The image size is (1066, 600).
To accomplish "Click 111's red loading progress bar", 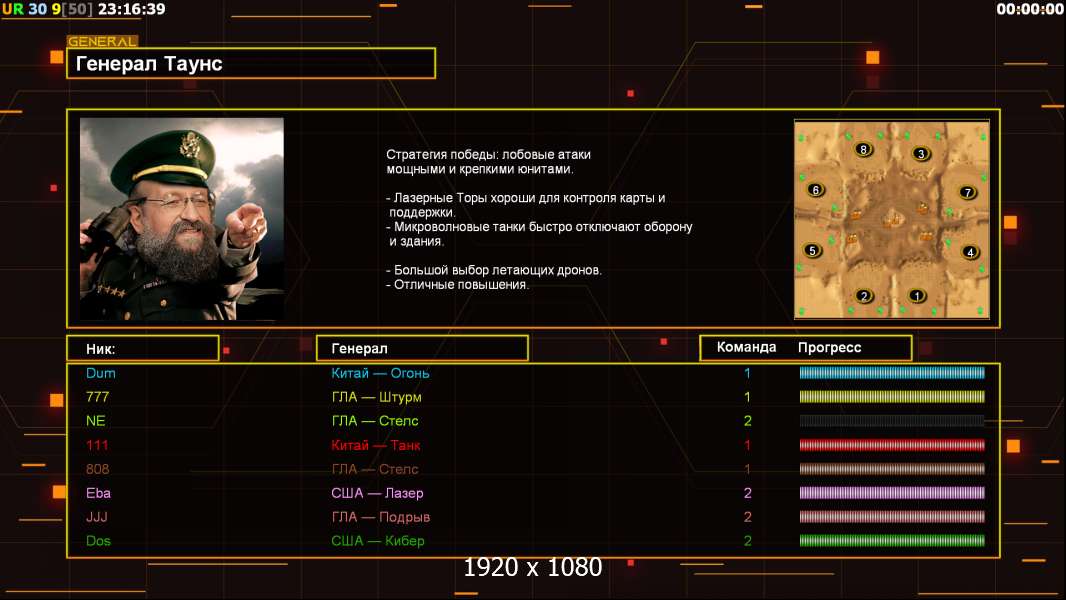I will coord(891,445).
